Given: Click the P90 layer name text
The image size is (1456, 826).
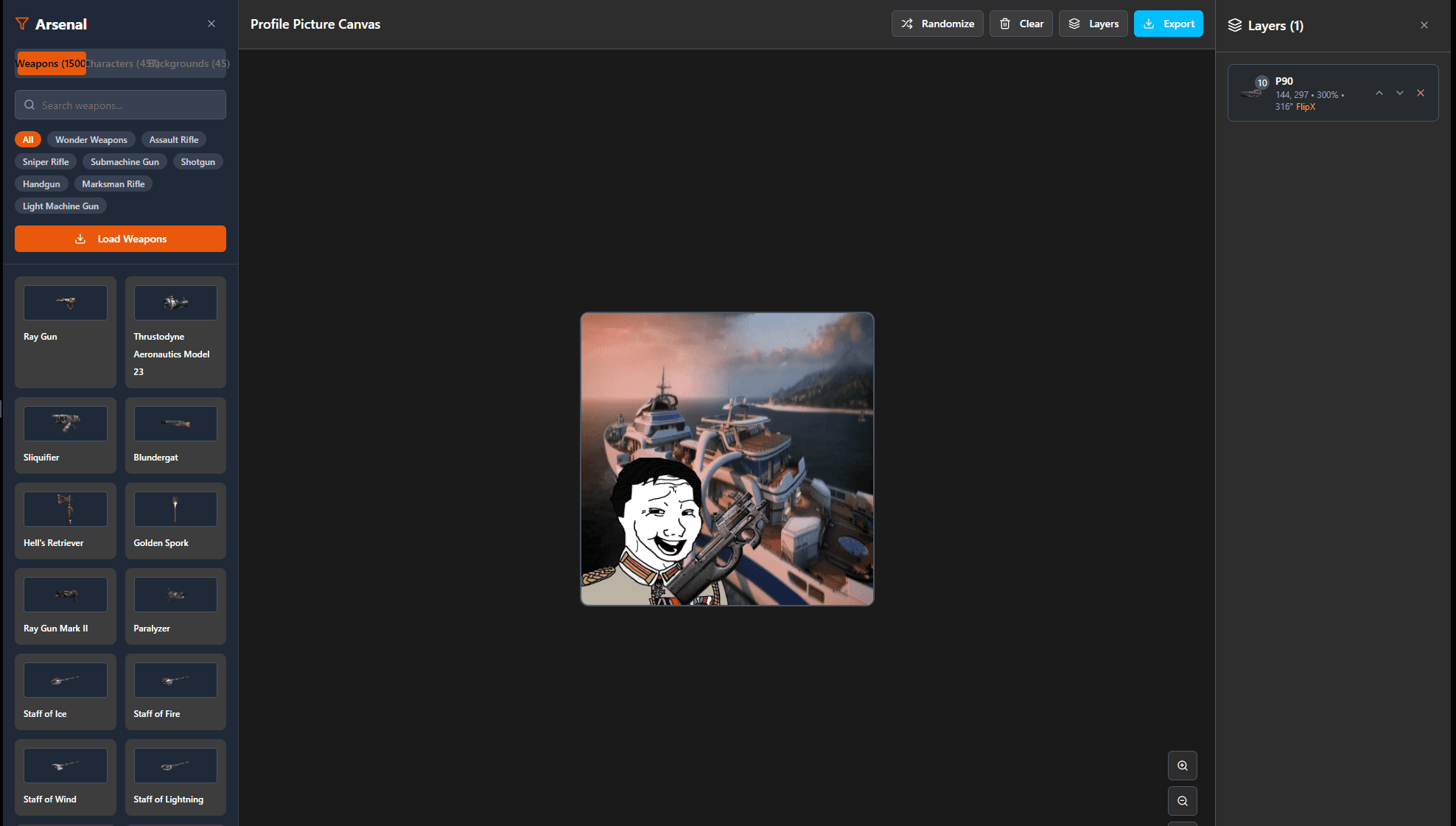Looking at the screenshot, I should click(x=1284, y=81).
